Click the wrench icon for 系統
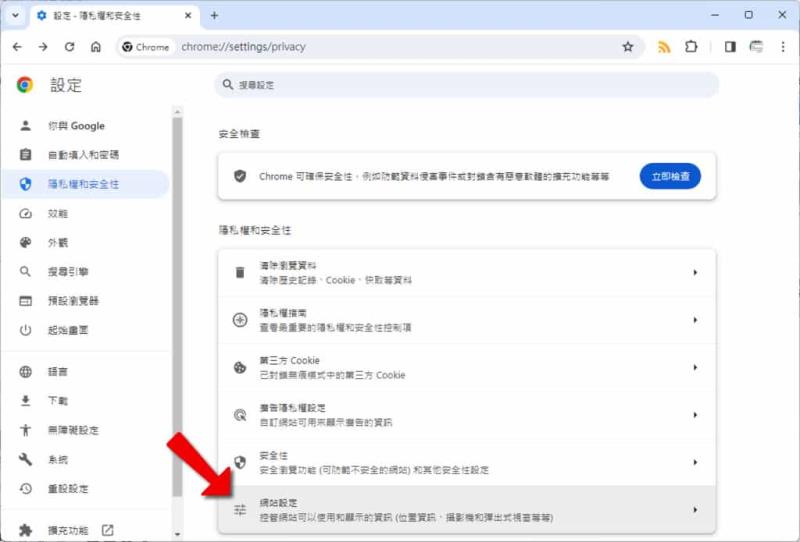Screen dimensions: 800x542 [26, 459]
